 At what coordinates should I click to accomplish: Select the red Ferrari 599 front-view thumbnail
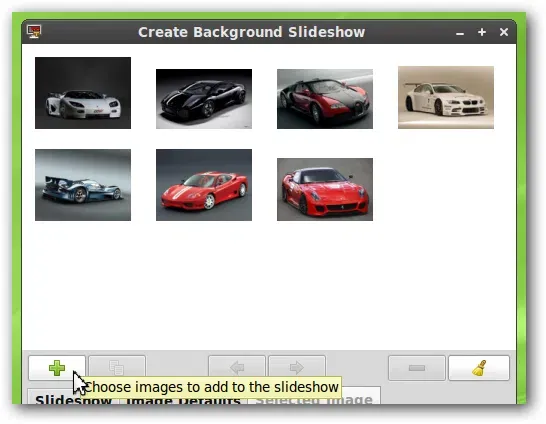click(325, 189)
